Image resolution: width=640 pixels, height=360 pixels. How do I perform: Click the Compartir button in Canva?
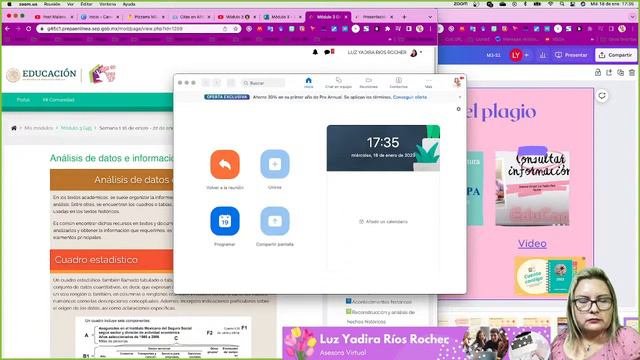(x=616, y=55)
